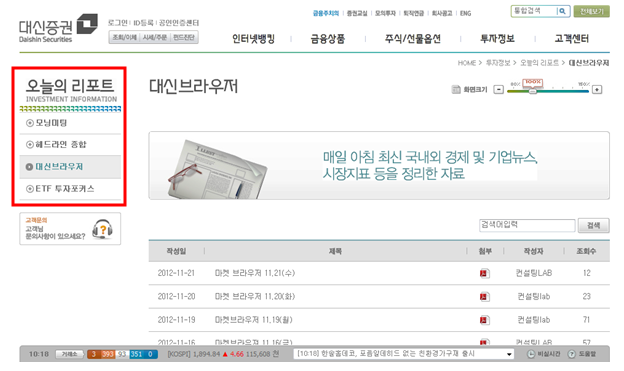This screenshot has width=624, height=371.
Task: Click the 작성일 column header
Action: coord(176,251)
